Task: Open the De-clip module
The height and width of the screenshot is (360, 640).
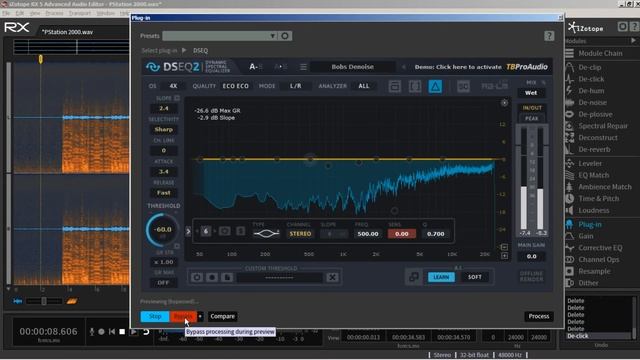Action: coord(589,67)
